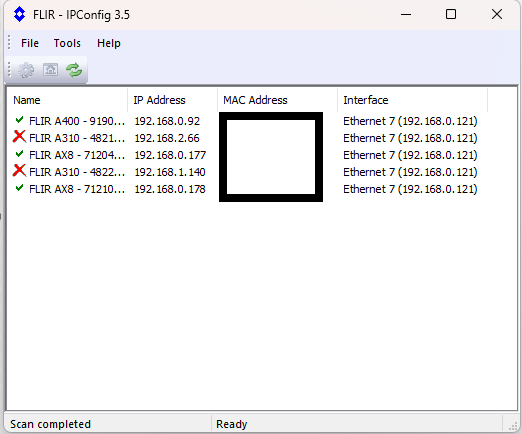Image resolution: width=522 pixels, height=434 pixels.
Task: Click the gear Modify settings toolbar icon
Action: [26, 70]
